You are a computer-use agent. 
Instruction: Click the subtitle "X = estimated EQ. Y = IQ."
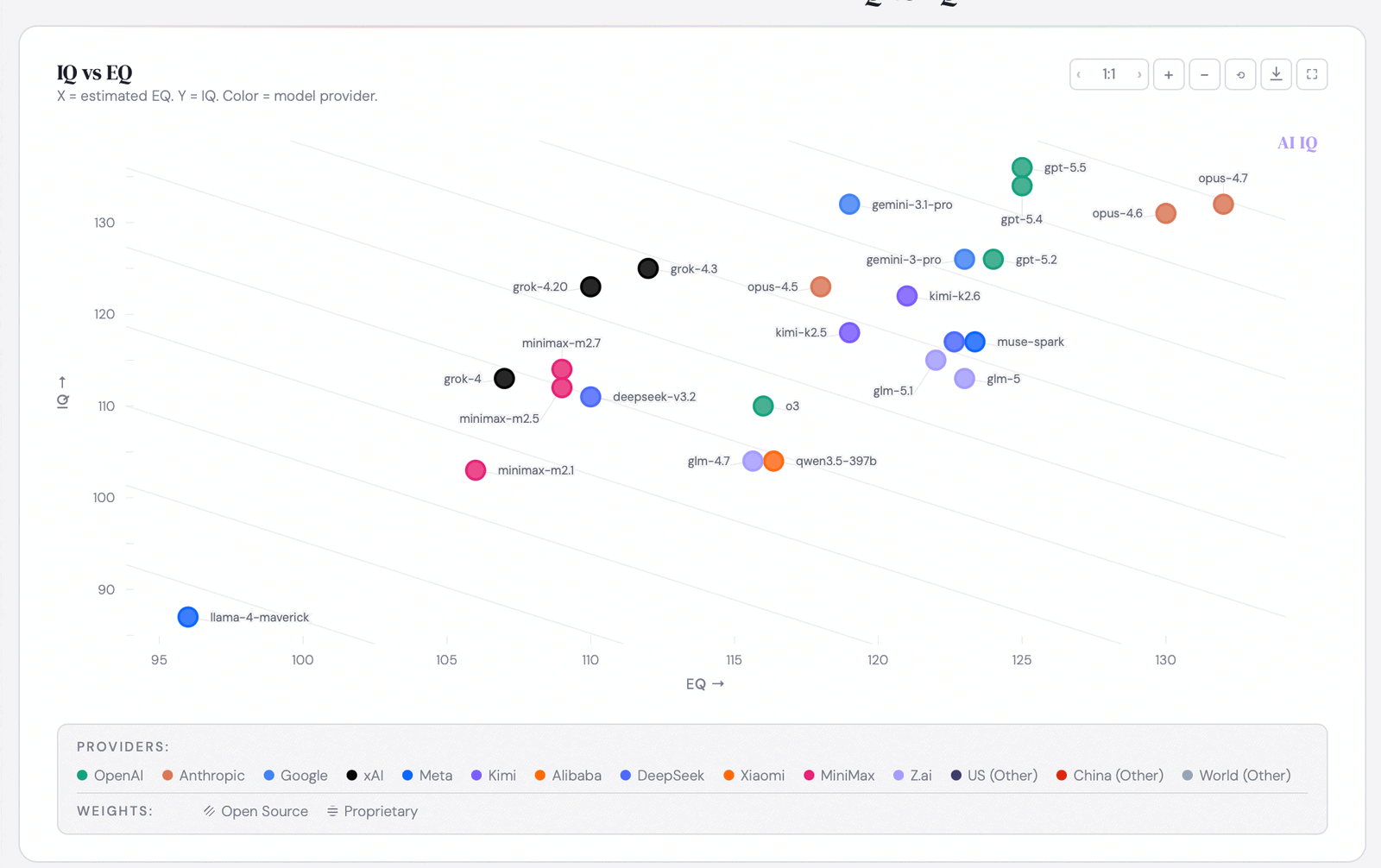(x=138, y=96)
